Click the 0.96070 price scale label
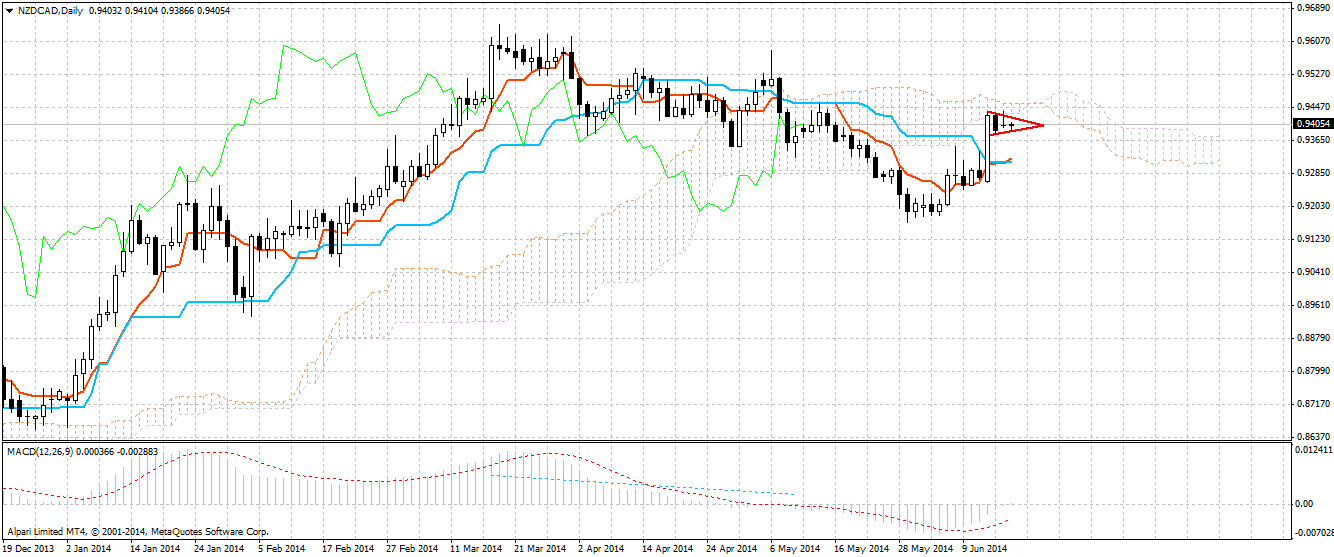 pyautogui.click(x=1311, y=41)
